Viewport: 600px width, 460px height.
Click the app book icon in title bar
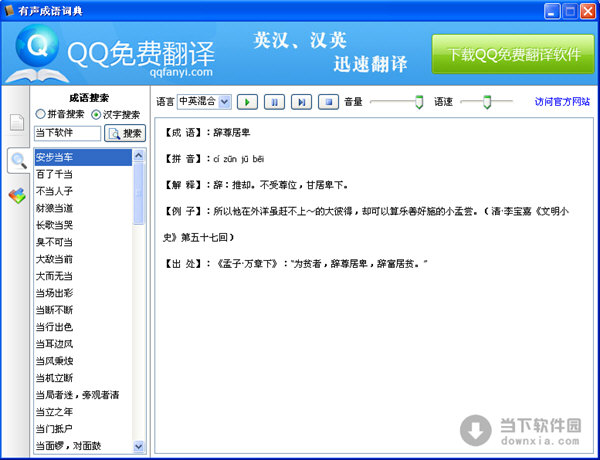[x=9, y=10]
